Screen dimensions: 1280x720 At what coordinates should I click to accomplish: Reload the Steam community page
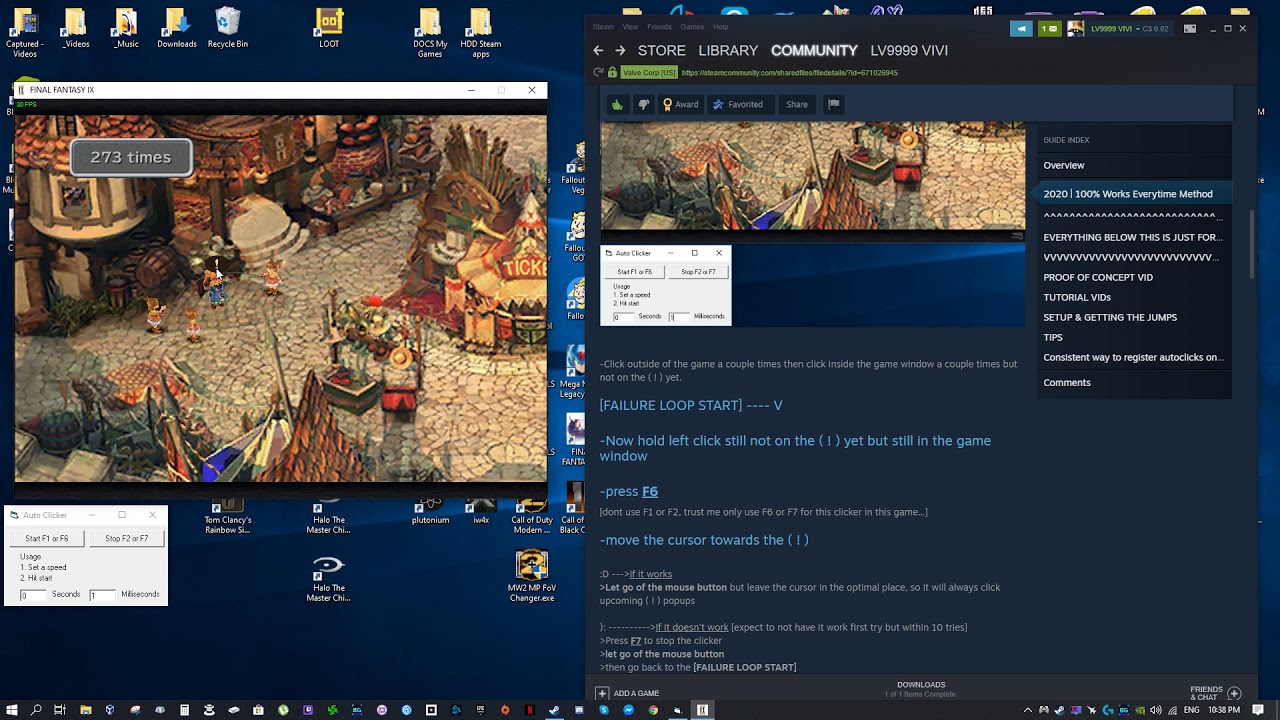click(x=598, y=72)
